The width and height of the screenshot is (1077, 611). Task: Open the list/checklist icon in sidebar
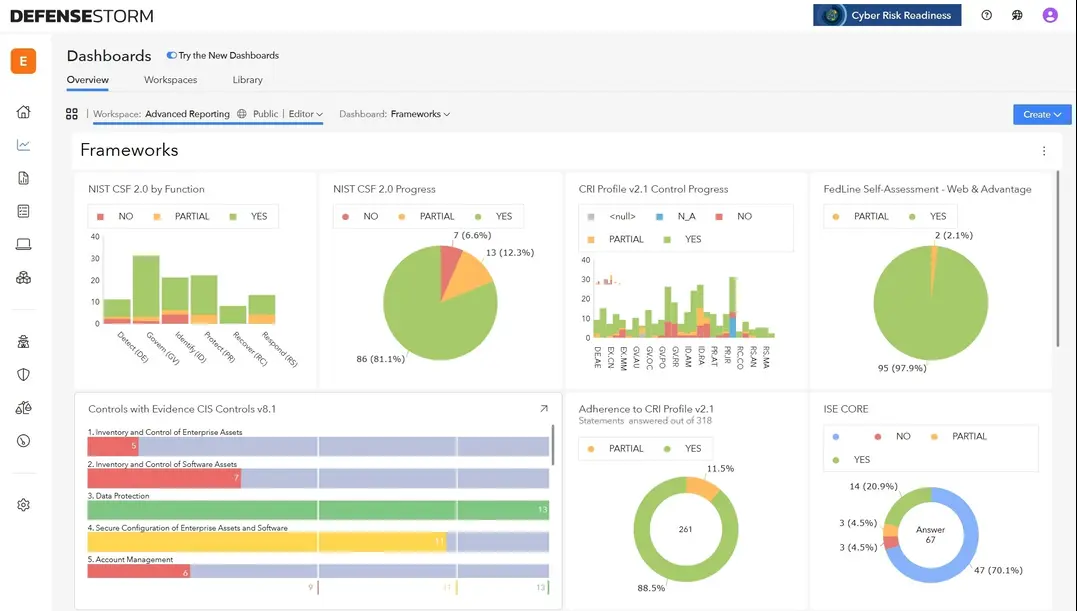[x=23, y=211]
